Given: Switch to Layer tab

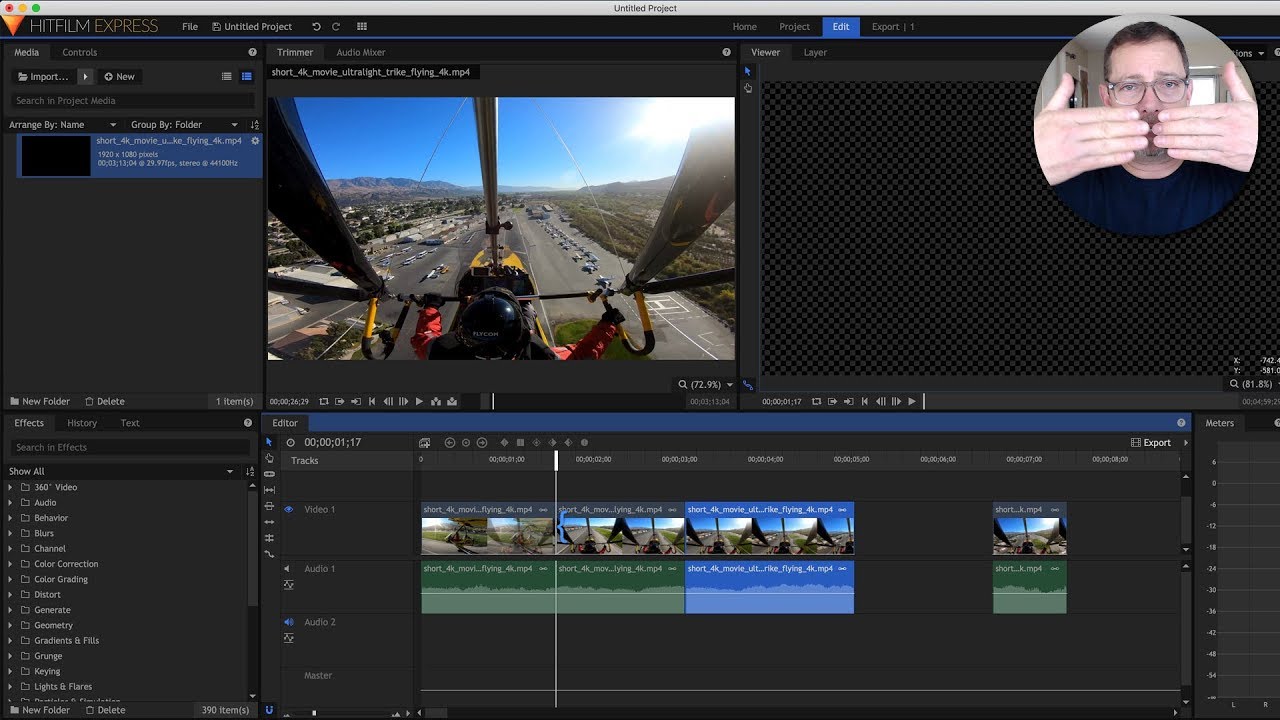Looking at the screenshot, I should point(815,52).
